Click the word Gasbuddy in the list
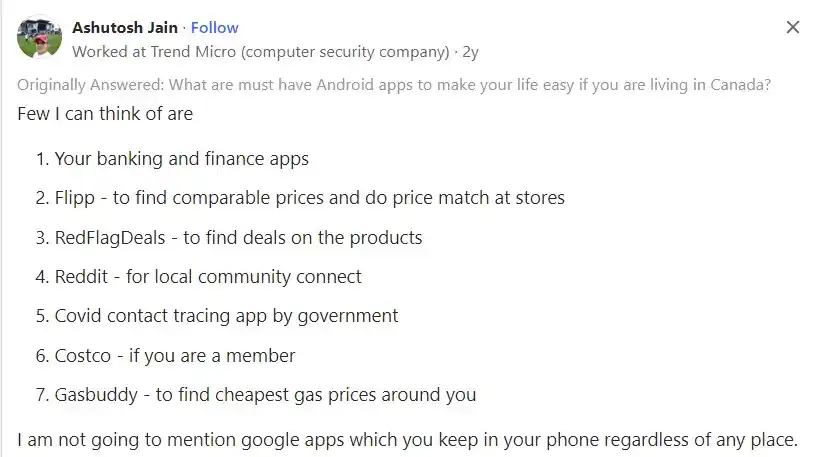Viewport: 823px width, 457px height. tap(96, 395)
